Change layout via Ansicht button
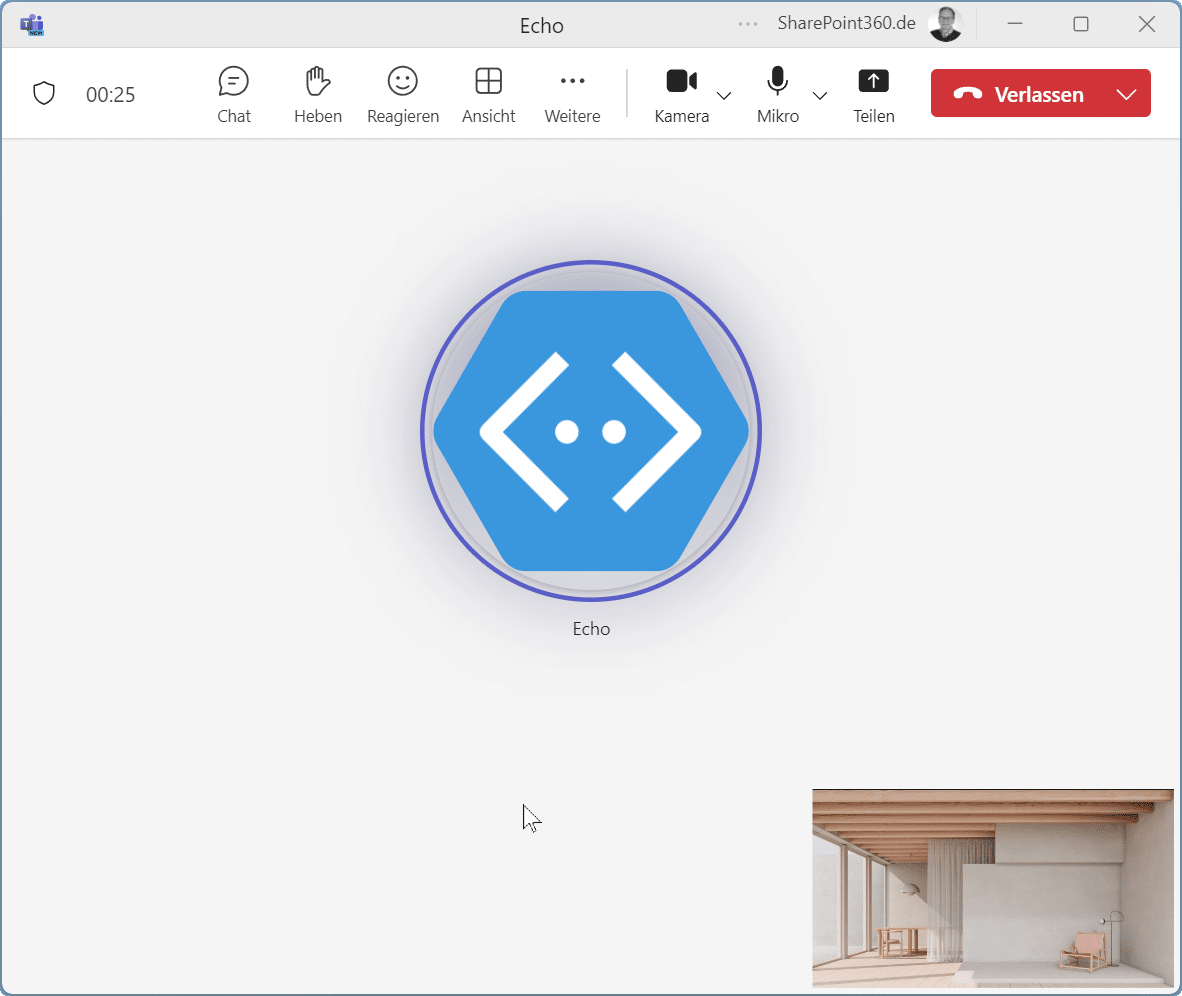 click(488, 95)
